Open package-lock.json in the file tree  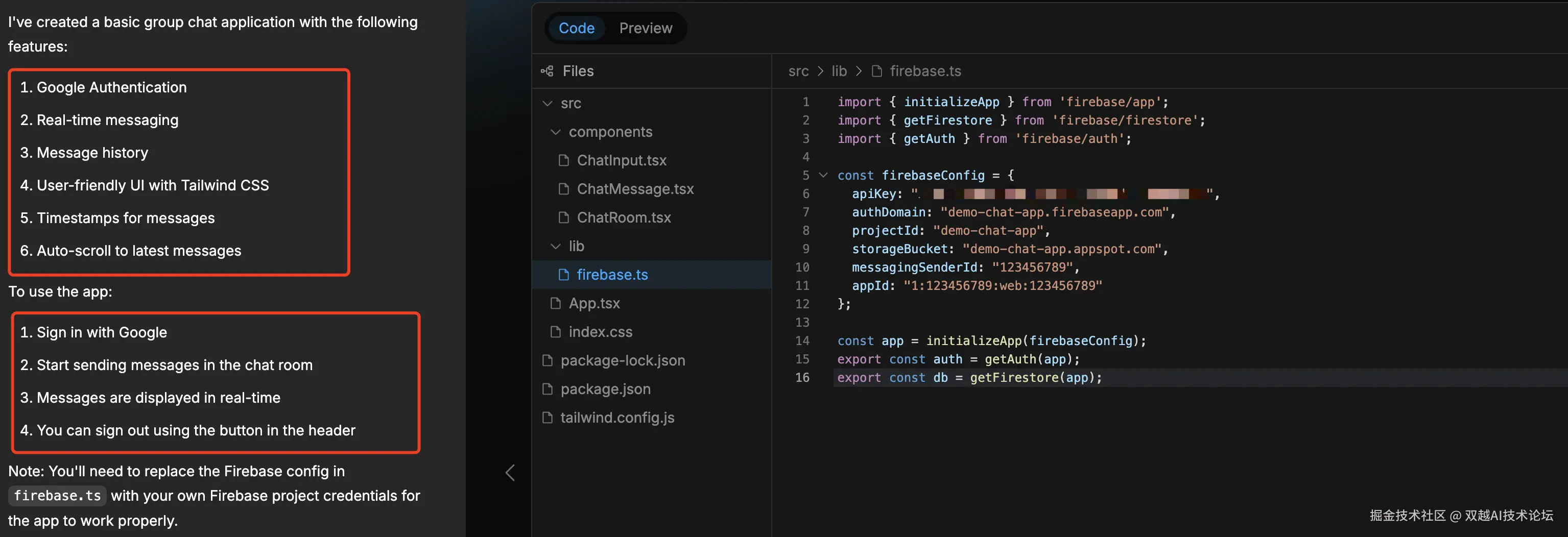(x=622, y=360)
